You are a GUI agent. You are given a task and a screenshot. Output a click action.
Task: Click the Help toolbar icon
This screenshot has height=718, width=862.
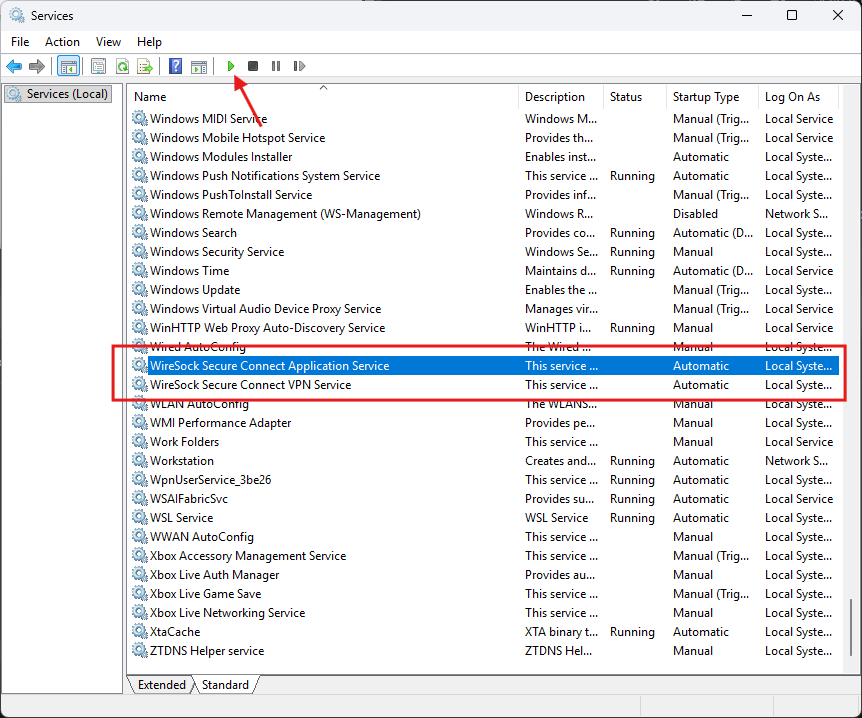click(174, 66)
